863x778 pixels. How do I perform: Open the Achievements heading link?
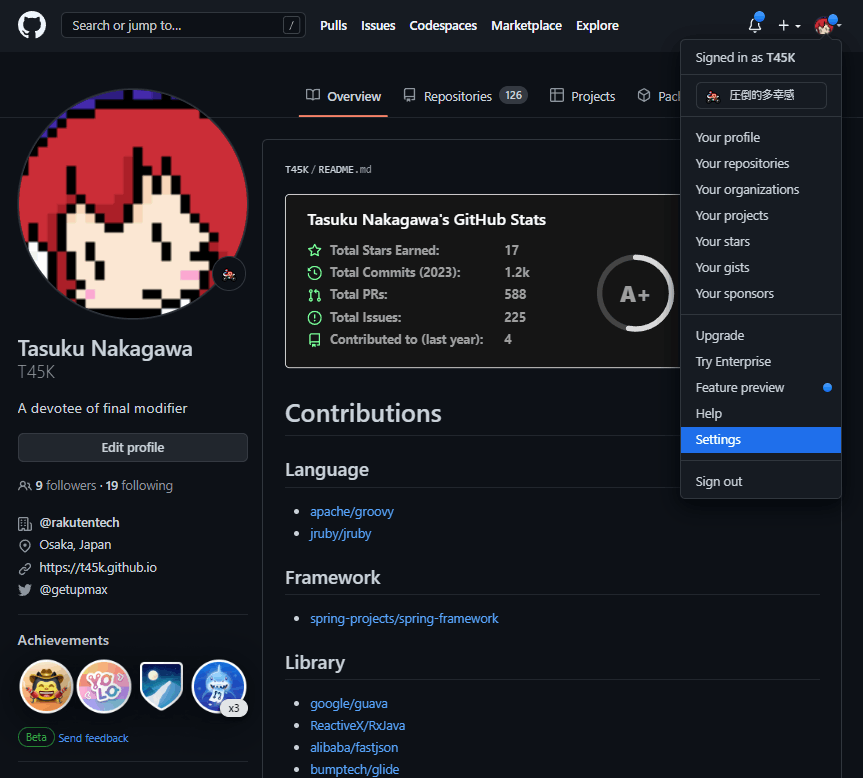click(x=63, y=640)
